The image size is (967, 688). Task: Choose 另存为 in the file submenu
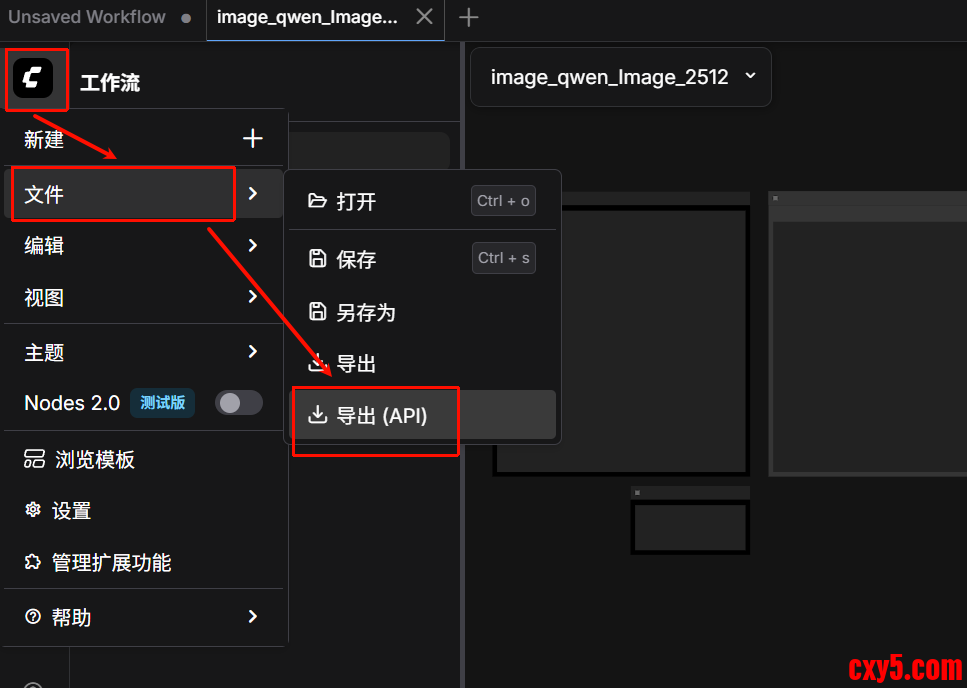[422, 312]
